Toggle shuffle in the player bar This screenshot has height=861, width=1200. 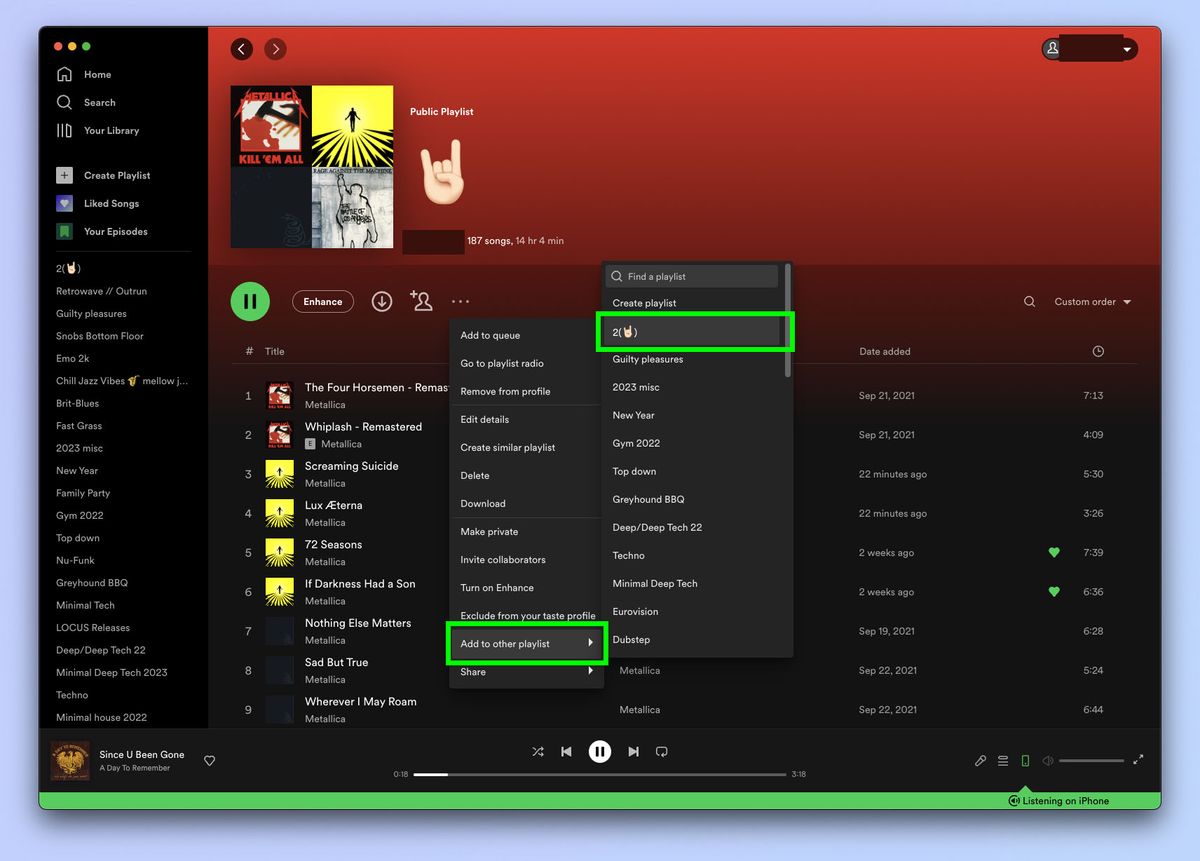pos(538,751)
